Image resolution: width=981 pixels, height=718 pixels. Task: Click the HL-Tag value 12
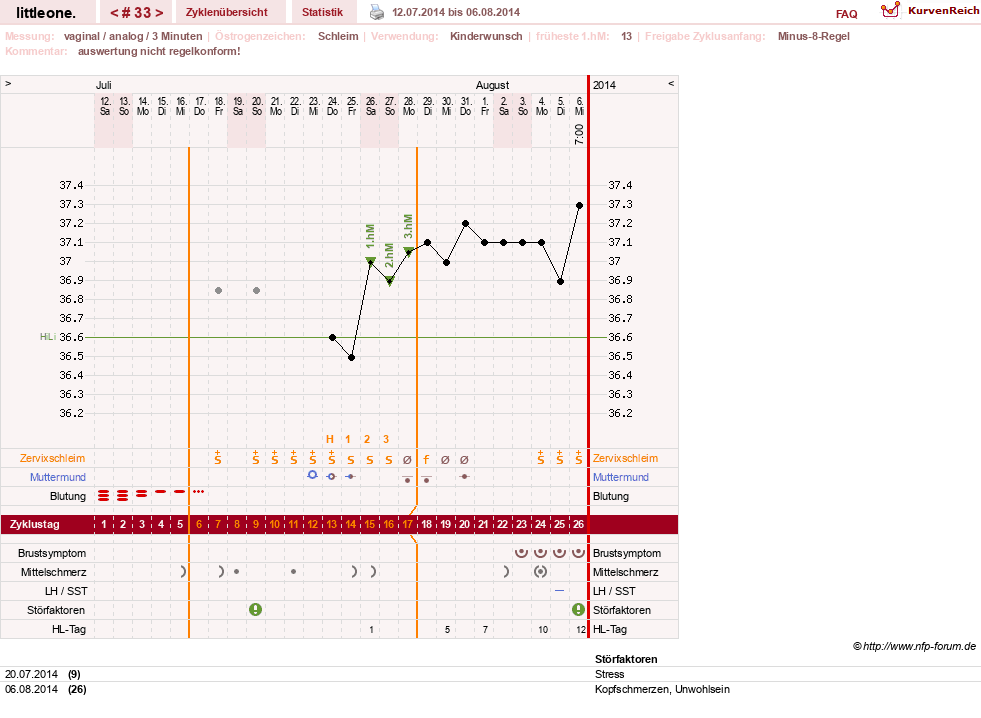[581, 630]
